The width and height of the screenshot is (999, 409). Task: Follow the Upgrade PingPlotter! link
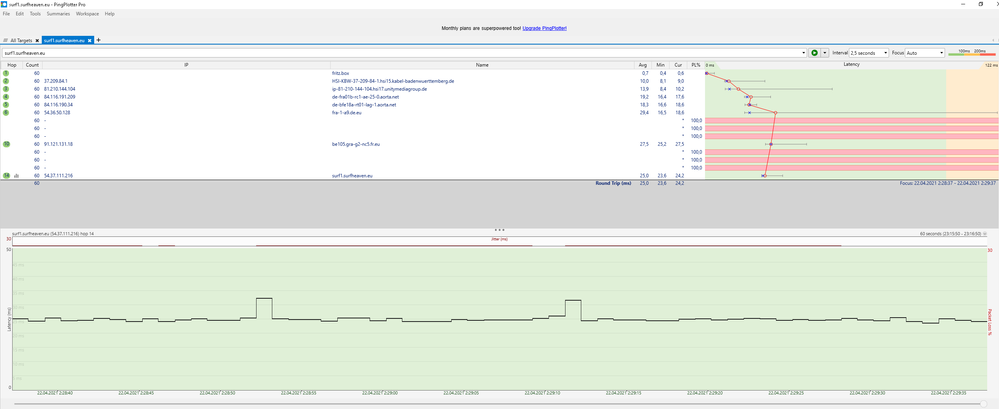tap(545, 29)
